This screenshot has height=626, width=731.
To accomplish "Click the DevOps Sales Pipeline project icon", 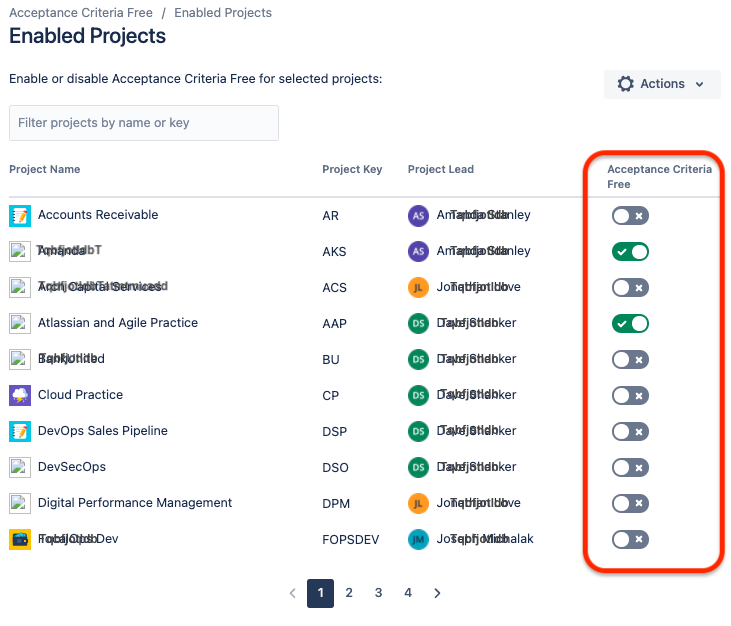I will 20,431.
